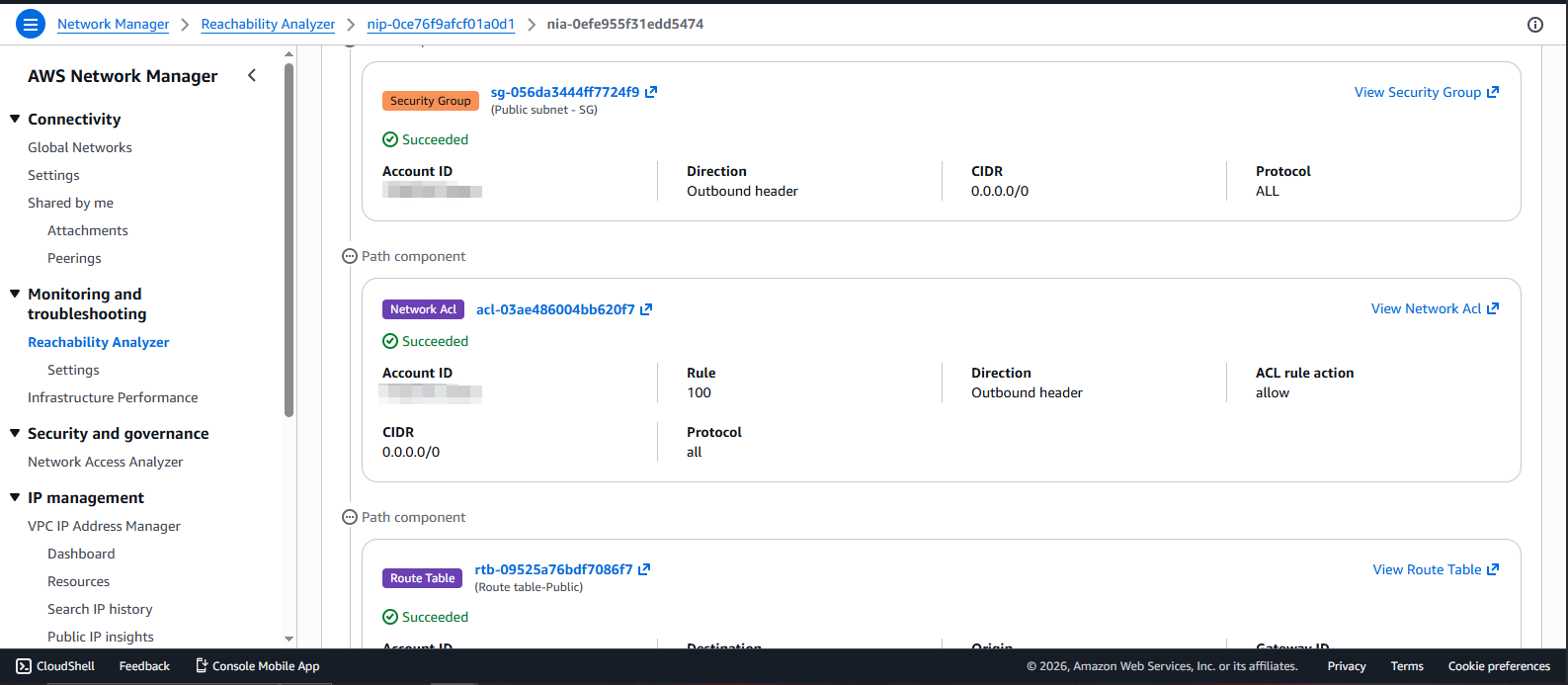Open Cookie preferences
The image size is (1568, 685).
(x=1499, y=666)
